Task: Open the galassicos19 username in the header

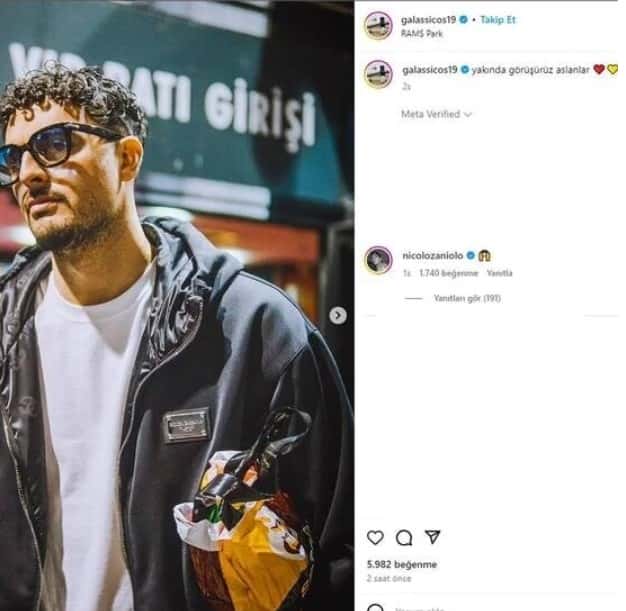Action: (x=428, y=20)
